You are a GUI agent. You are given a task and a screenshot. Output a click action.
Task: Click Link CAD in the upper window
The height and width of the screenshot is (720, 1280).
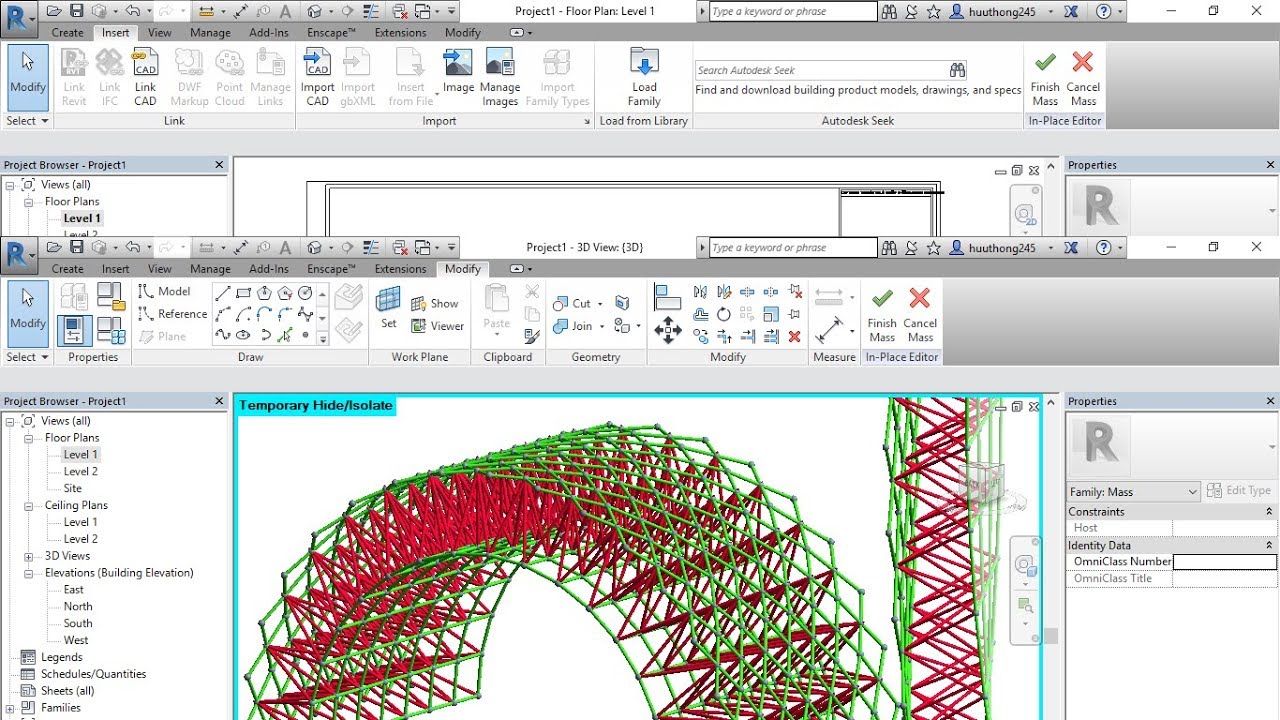[145, 78]
